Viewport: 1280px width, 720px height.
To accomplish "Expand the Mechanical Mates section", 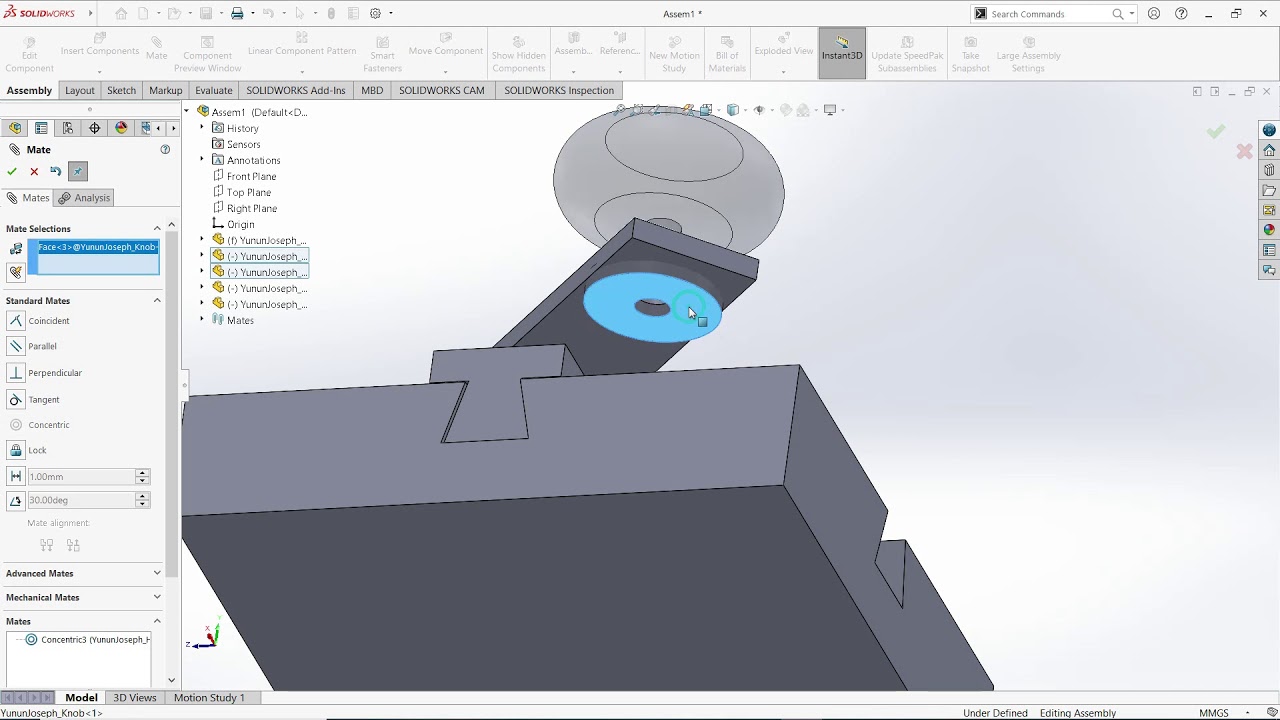I will click(x=157, y=597).
